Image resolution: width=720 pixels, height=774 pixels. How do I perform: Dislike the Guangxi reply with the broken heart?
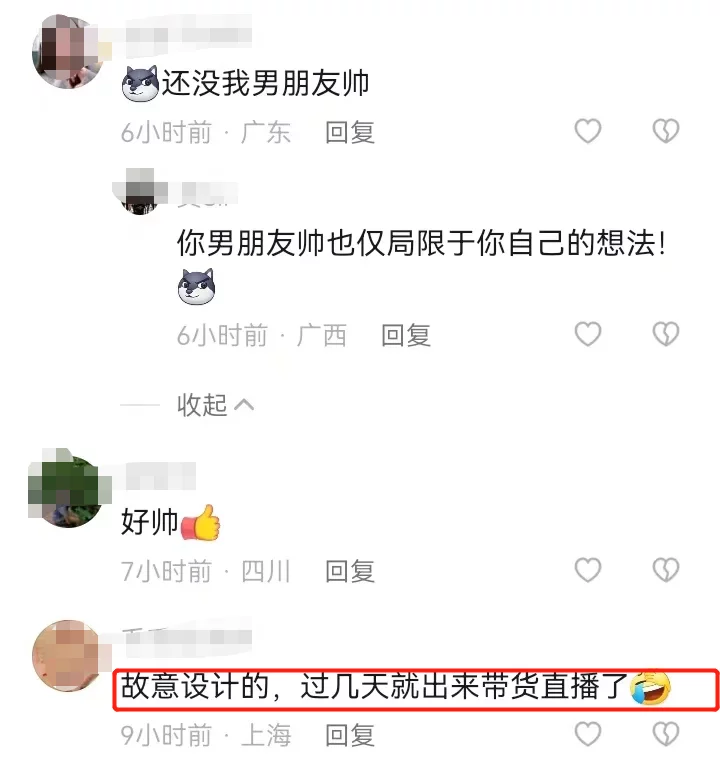666,334
